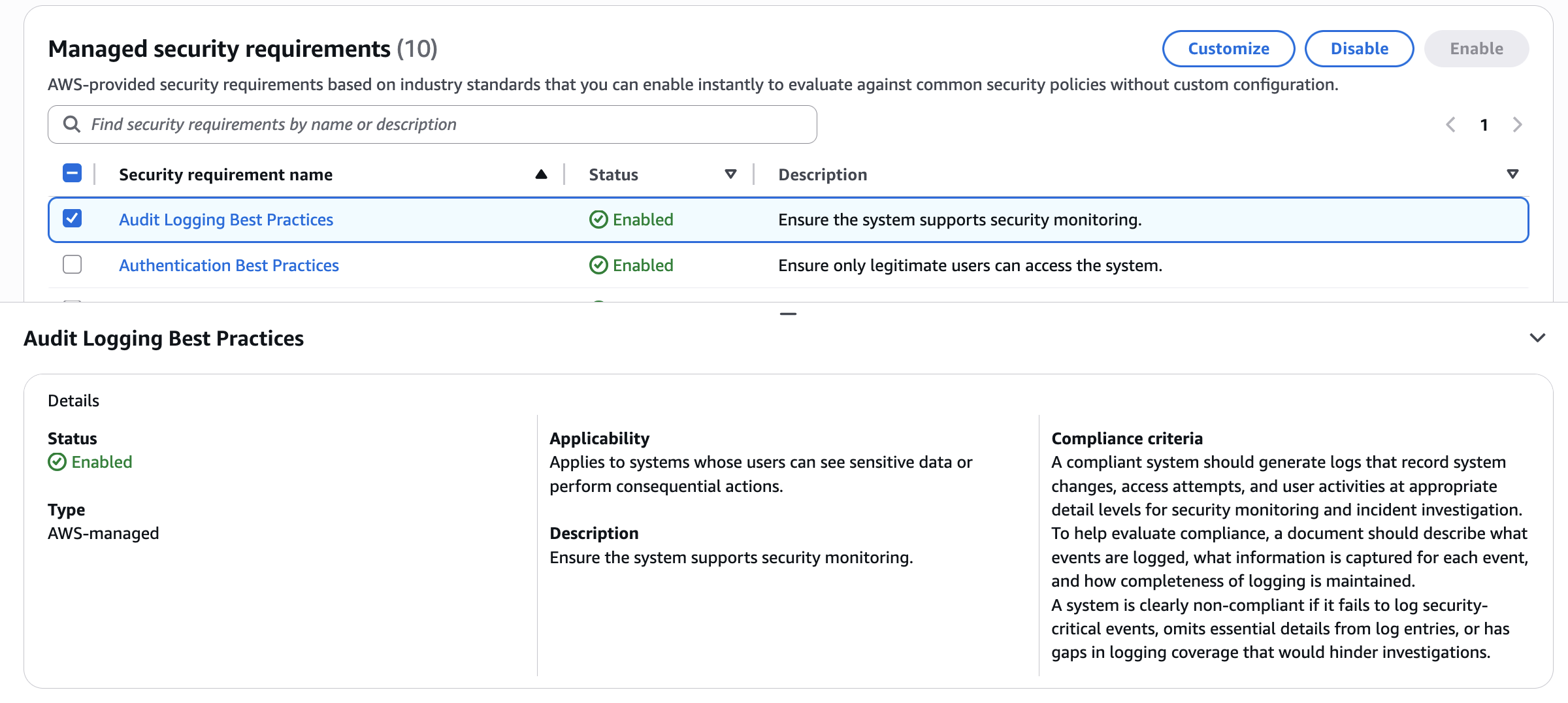
Task: Click the Enabled checkmark icon for Audit Logging row
Action: 598,220
